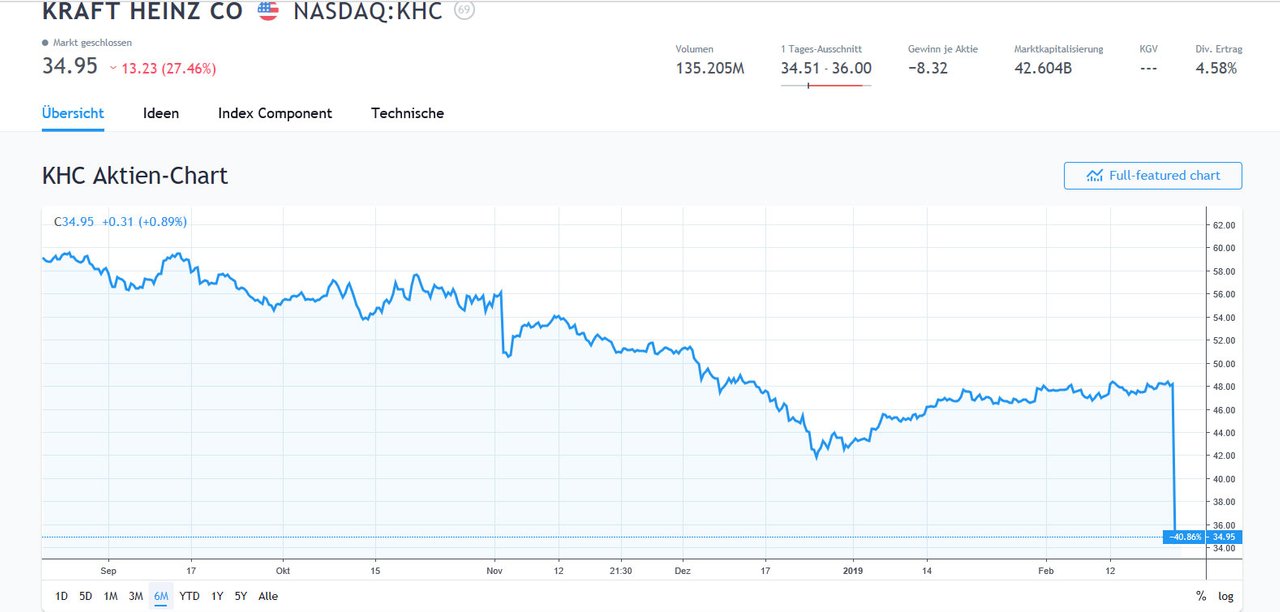1280x612 pixels.
Task: Open the Ideen tab
Action: 161,113
